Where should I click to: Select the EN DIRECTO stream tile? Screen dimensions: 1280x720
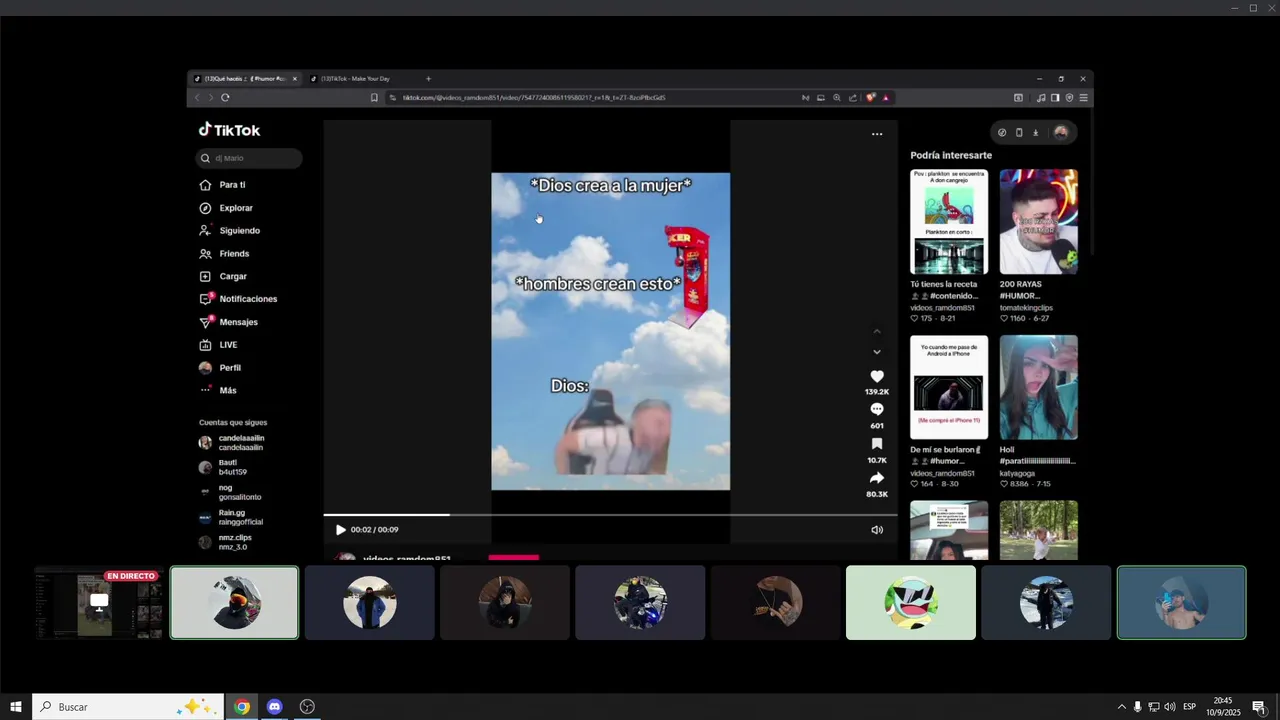pos(99,603)
